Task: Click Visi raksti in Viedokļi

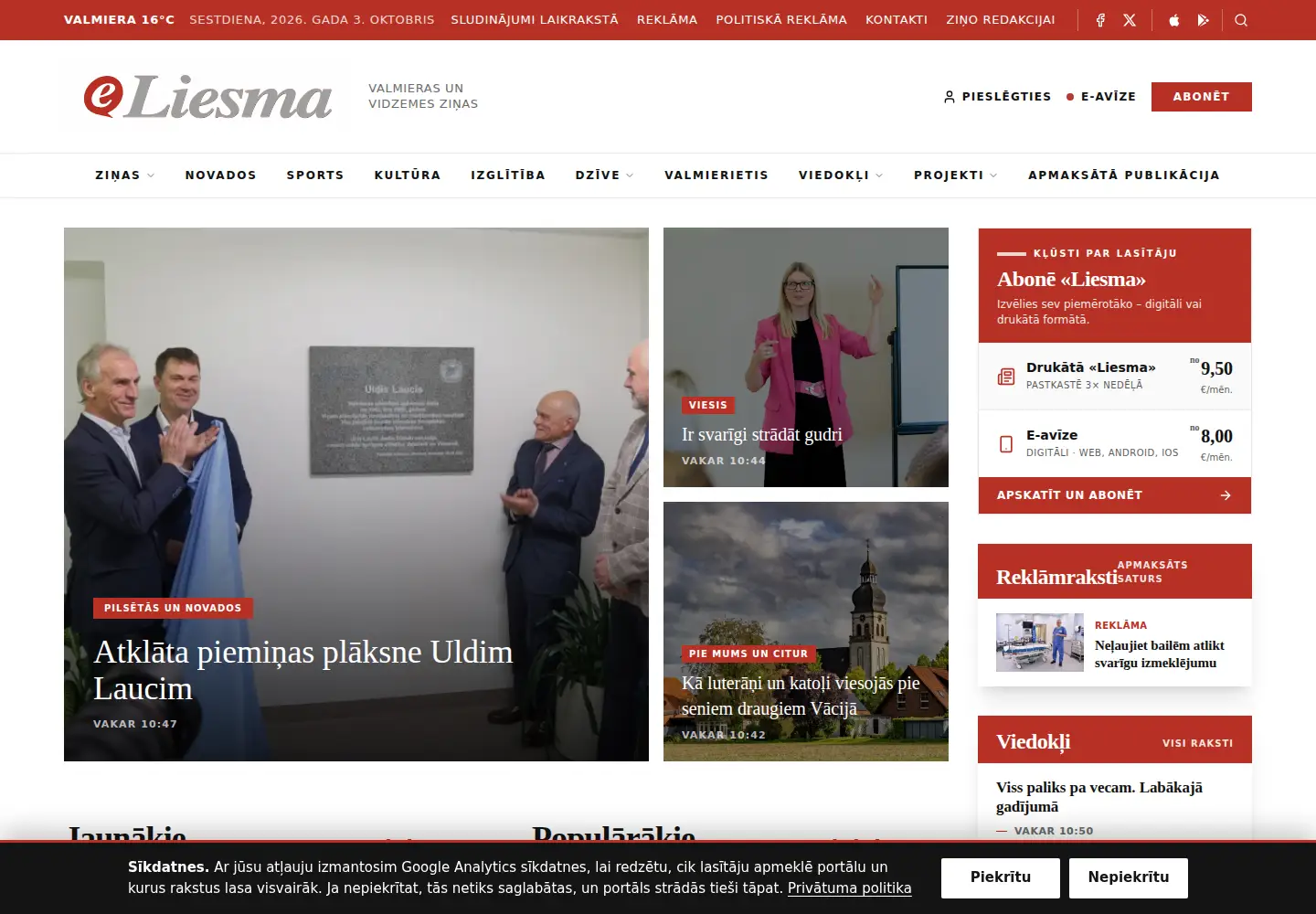Action: [1198, 743]
